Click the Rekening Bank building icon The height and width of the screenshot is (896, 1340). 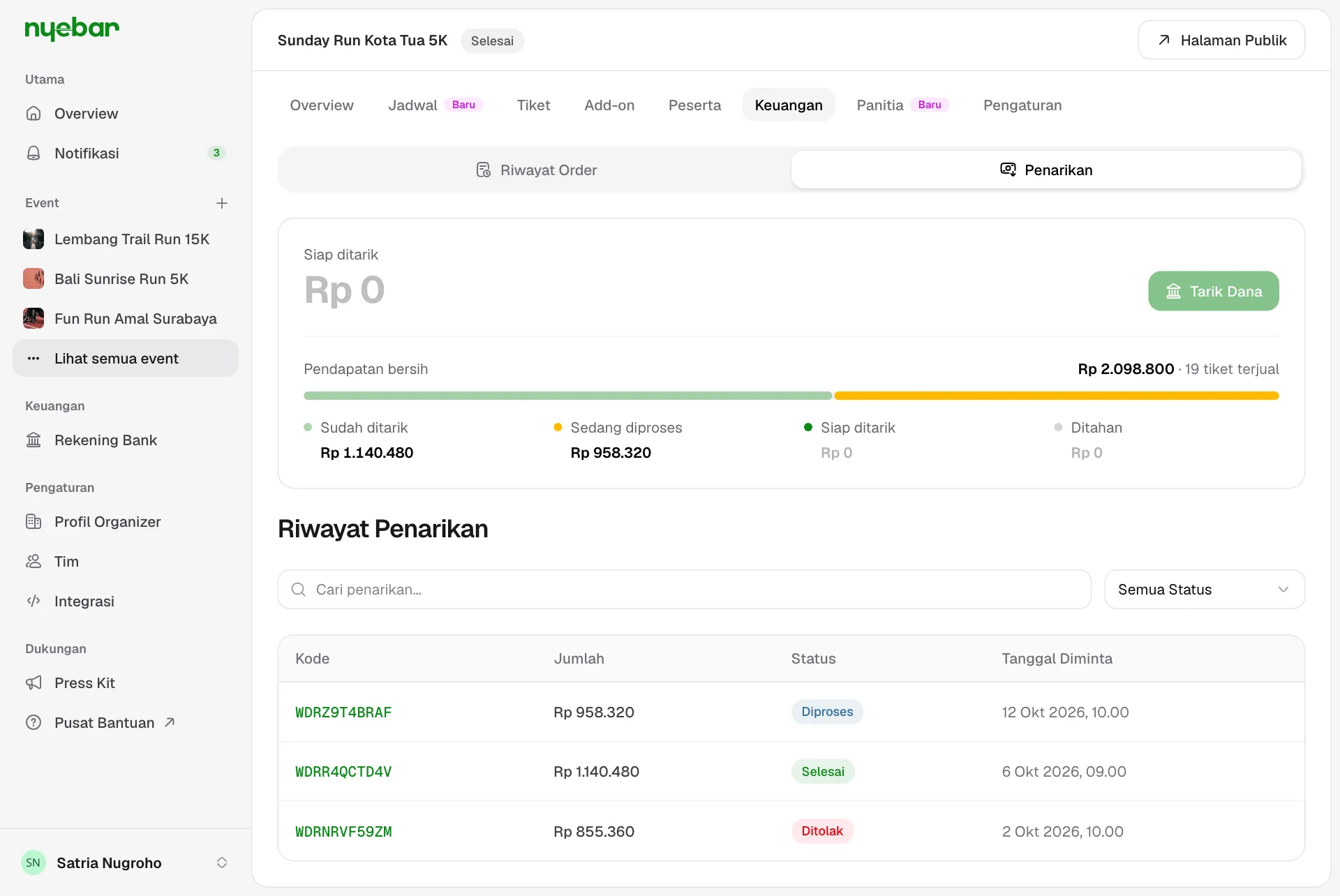pos(33,440)
